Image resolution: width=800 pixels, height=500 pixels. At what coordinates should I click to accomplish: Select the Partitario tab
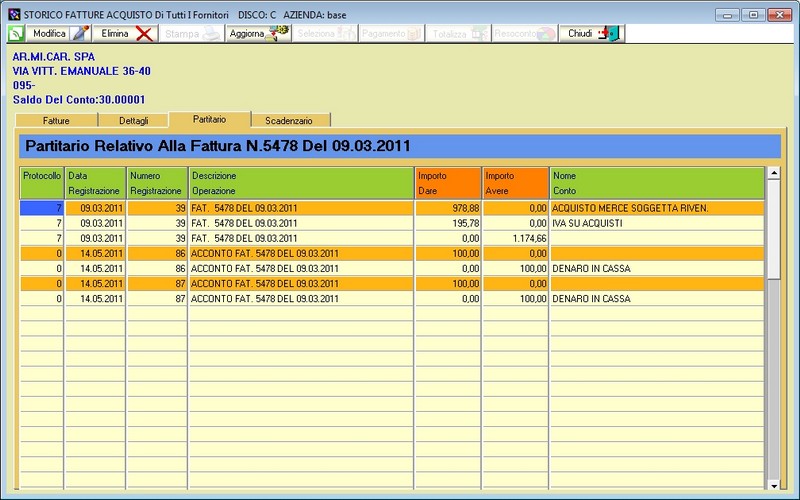tap(210, 119)
